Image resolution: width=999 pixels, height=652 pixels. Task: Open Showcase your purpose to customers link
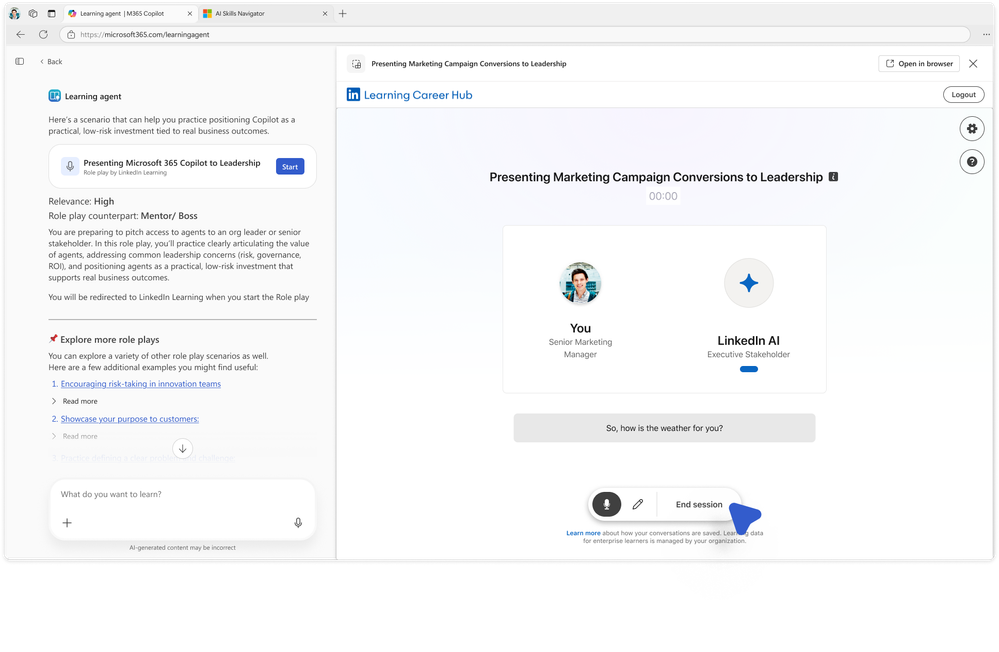[130, 419]
